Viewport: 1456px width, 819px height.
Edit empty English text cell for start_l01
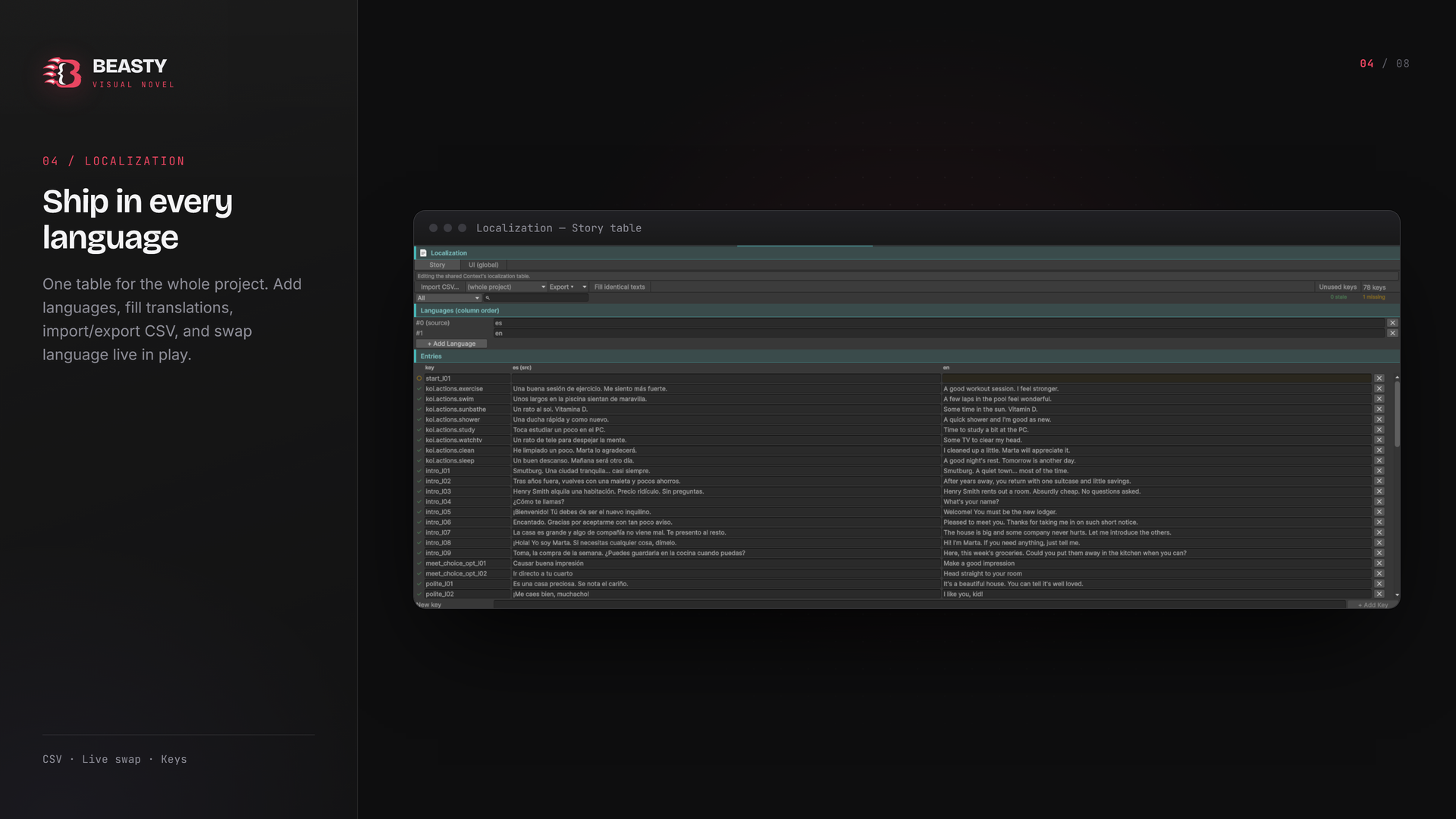click(x=1157, y=378)
